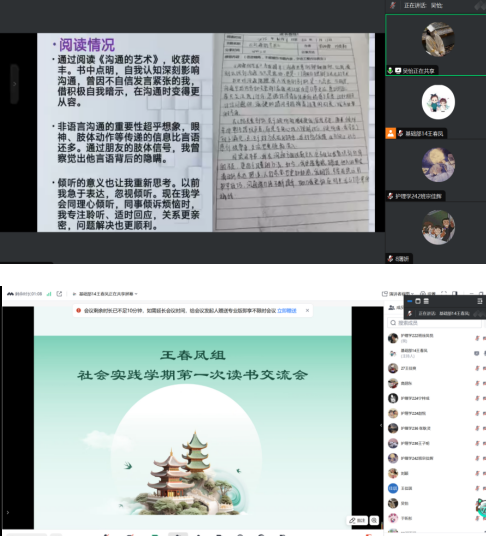Toggle mic icon on the bottom video tile label
The image size is (486, 536).
pos(390,259)
